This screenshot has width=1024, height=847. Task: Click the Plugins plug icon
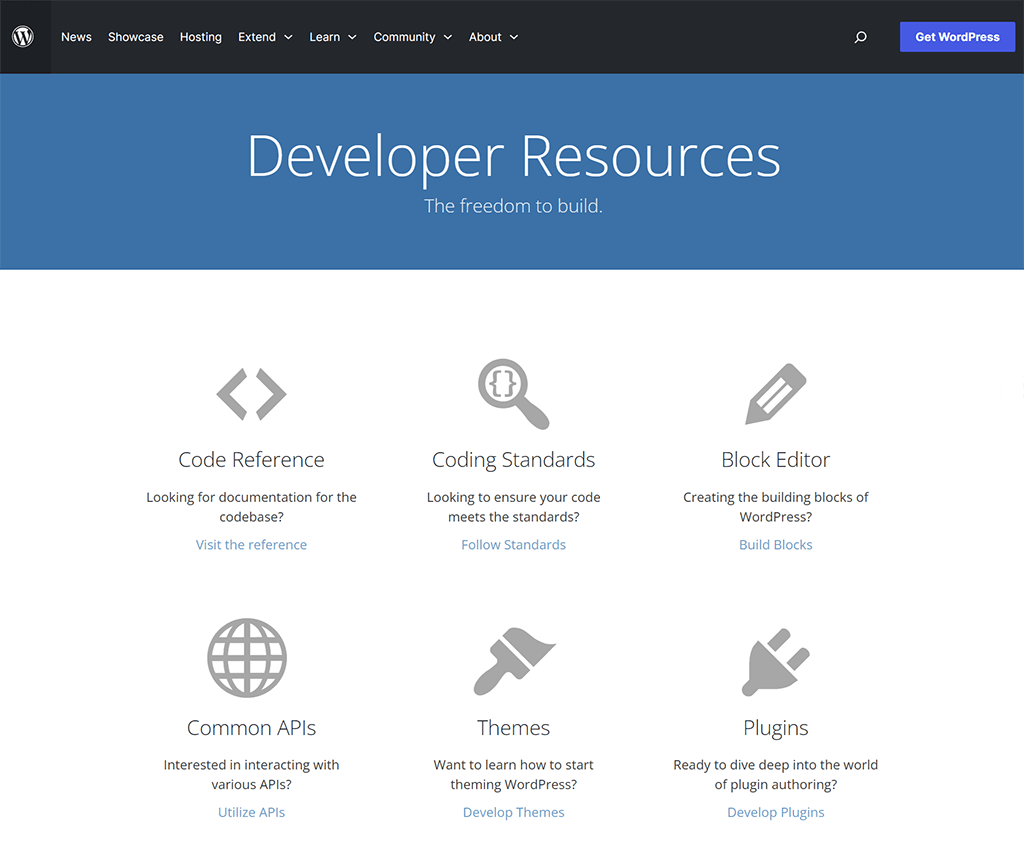(x=776, y=661)
